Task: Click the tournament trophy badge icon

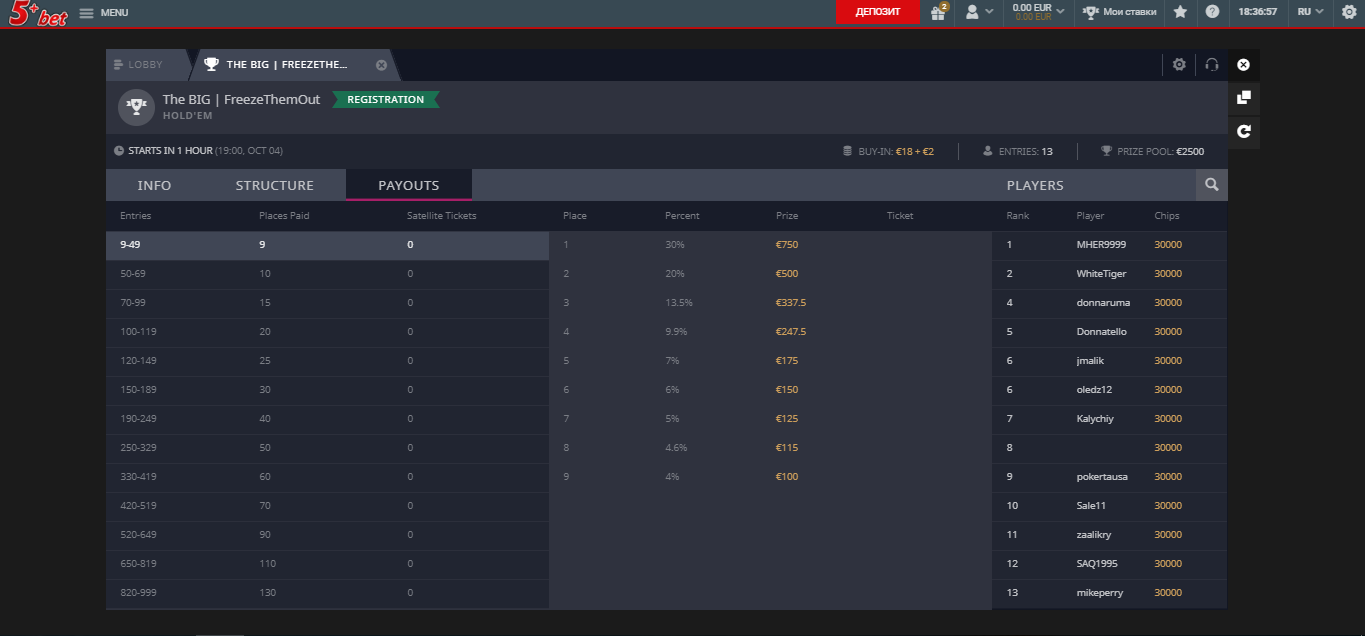Action: [136, 107]
